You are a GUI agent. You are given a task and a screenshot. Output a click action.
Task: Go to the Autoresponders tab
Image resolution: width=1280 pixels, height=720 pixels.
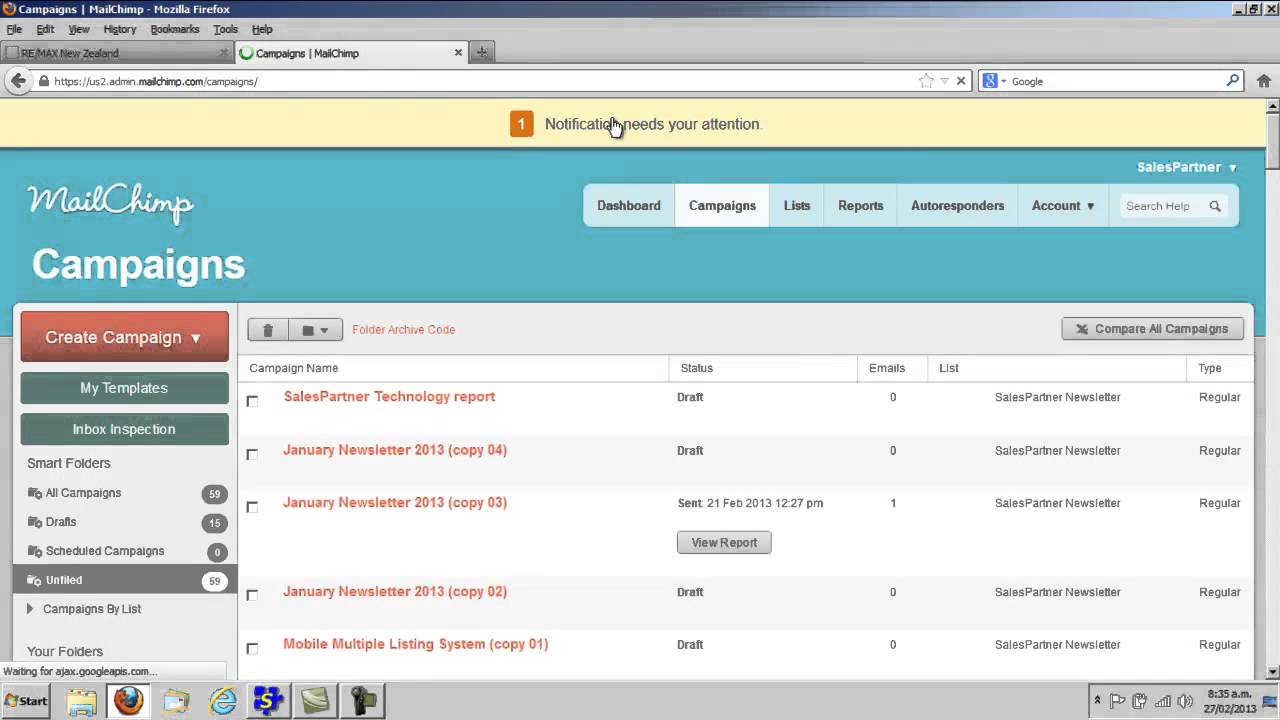coord(958,206)
